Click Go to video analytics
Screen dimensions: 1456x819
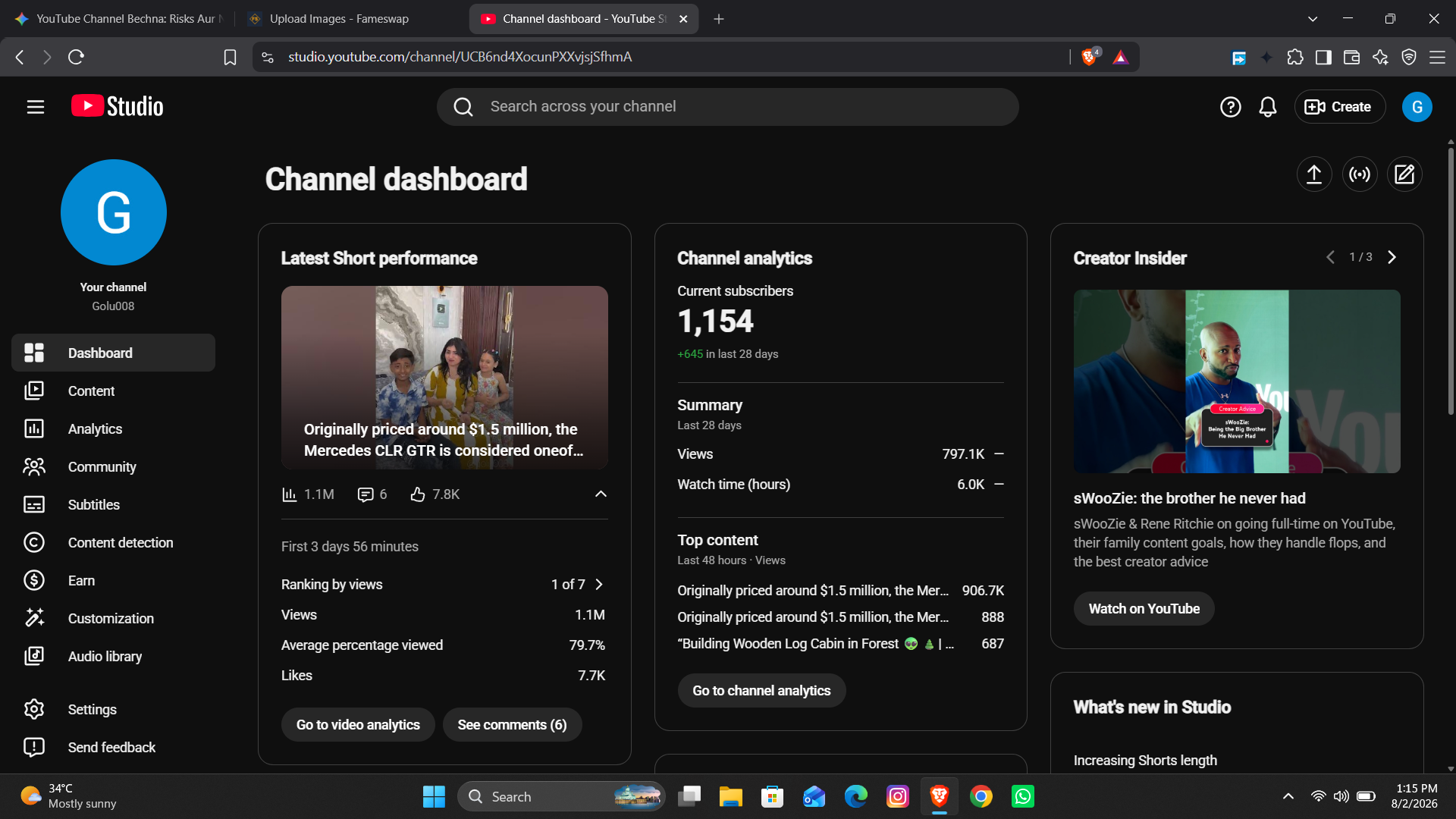coord(358,725)
